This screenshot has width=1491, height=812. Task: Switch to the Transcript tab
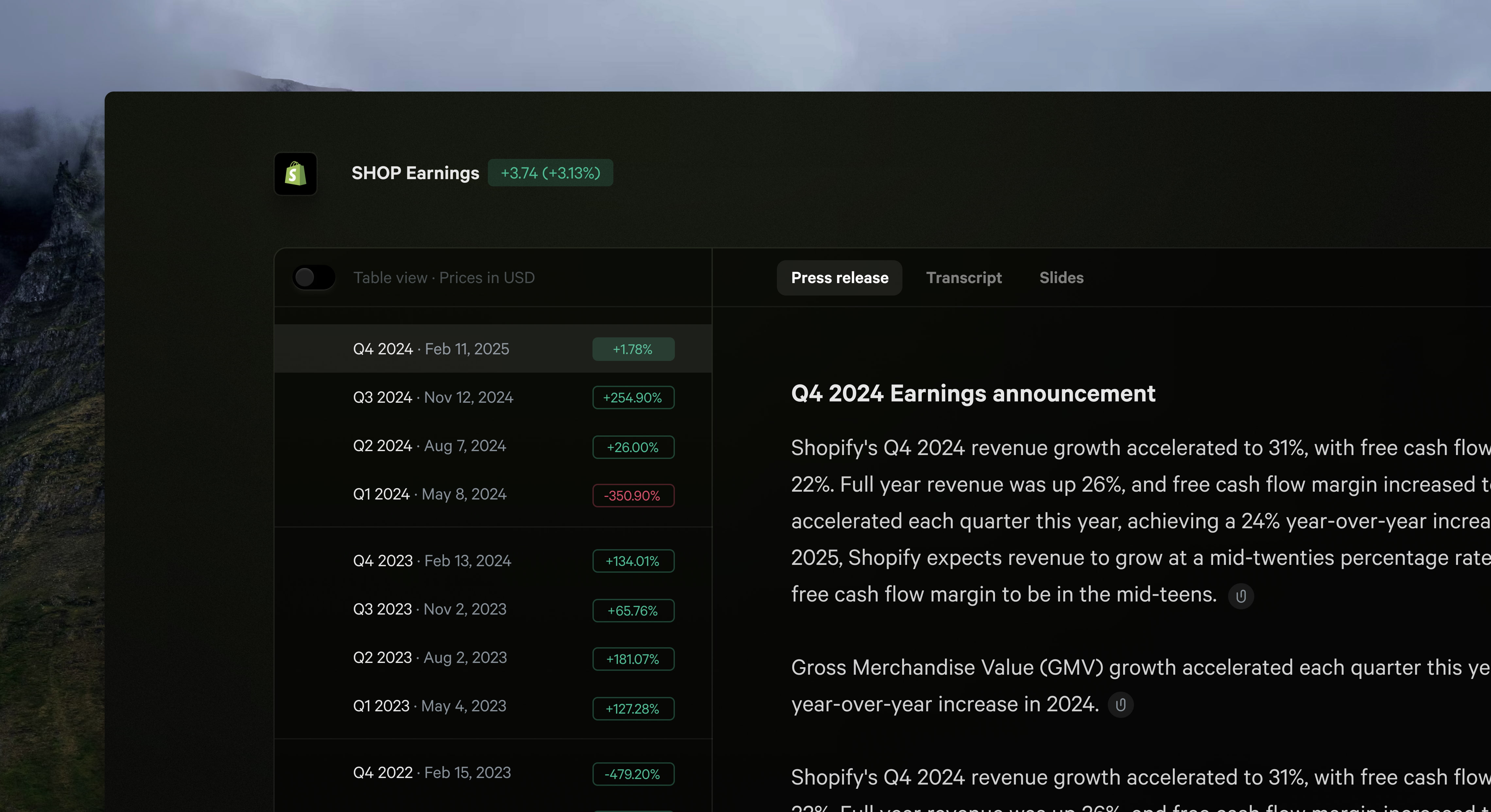coord(964,277)
